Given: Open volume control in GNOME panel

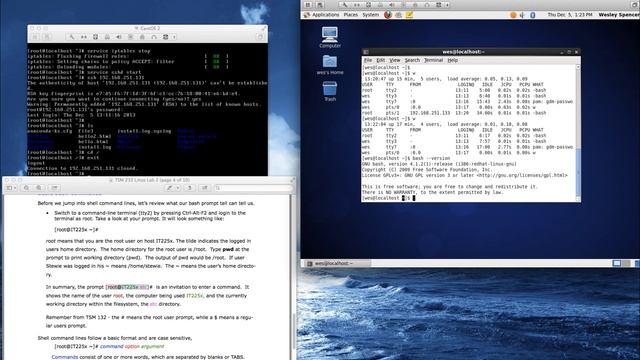Looking at the screenshot, I should coord(522,15).
